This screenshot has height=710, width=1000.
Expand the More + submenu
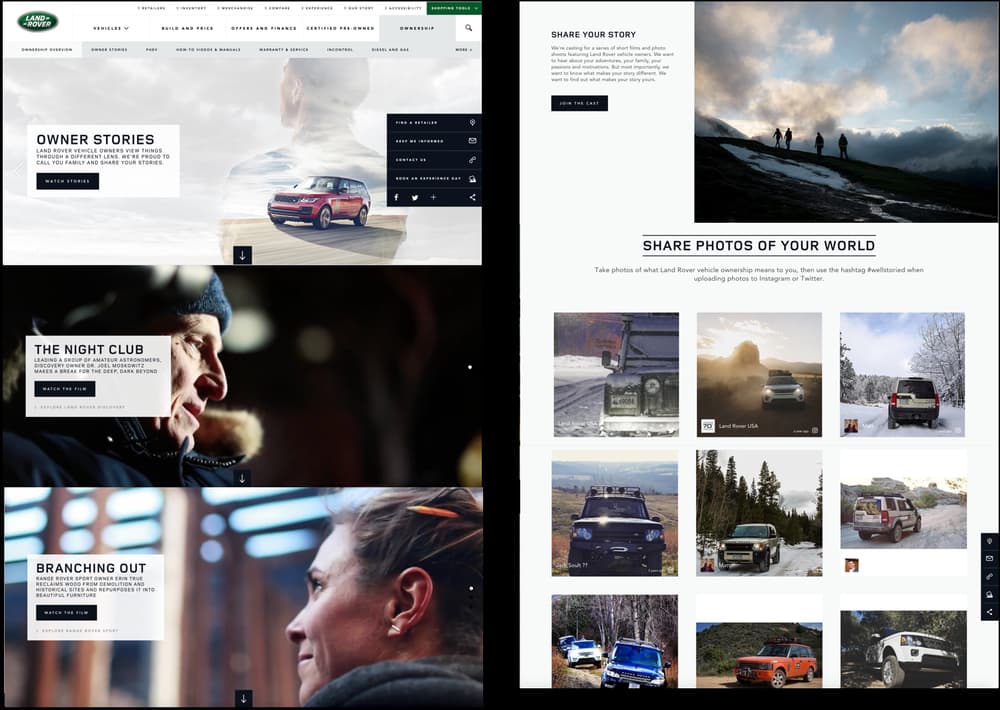[x=464, y=49]
